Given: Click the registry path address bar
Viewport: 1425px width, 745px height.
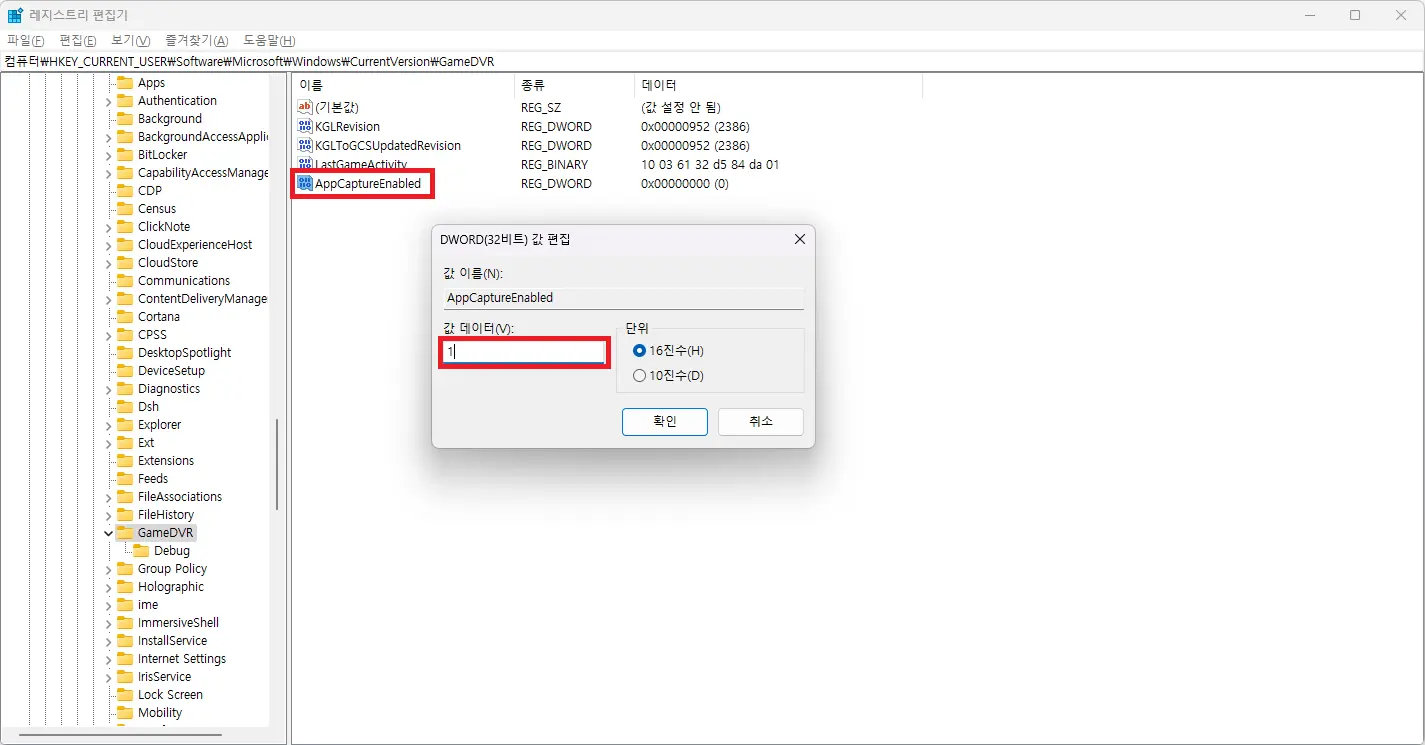Looking at the screenshot, I should [x=712, y=62].
